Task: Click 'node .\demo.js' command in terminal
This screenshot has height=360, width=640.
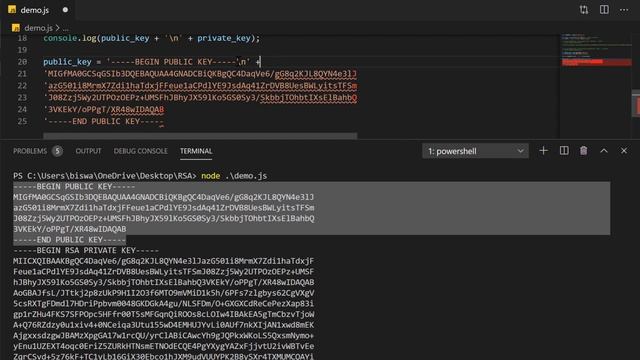Action: 234,176
